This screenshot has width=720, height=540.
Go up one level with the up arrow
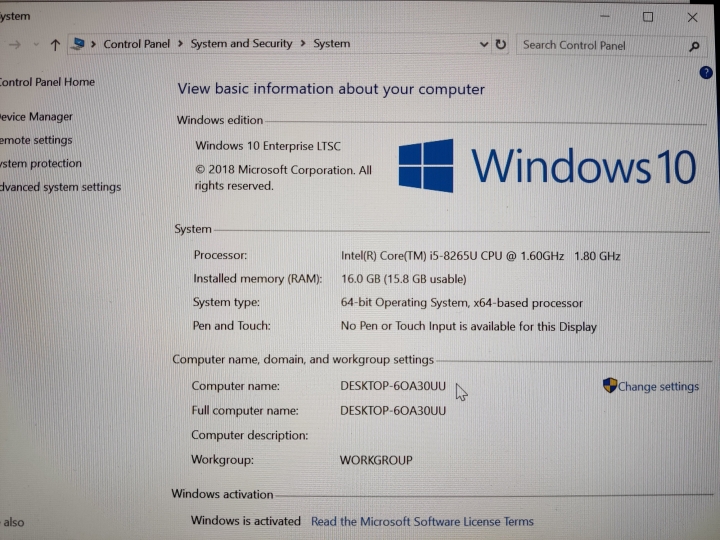(x=55, y=45)
